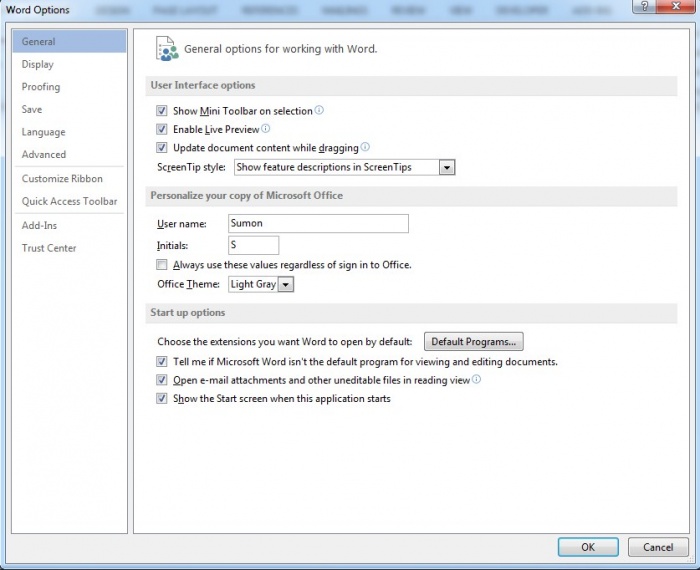Click the Help question mark button
This screenshot has height=570, width=700.
645,6
